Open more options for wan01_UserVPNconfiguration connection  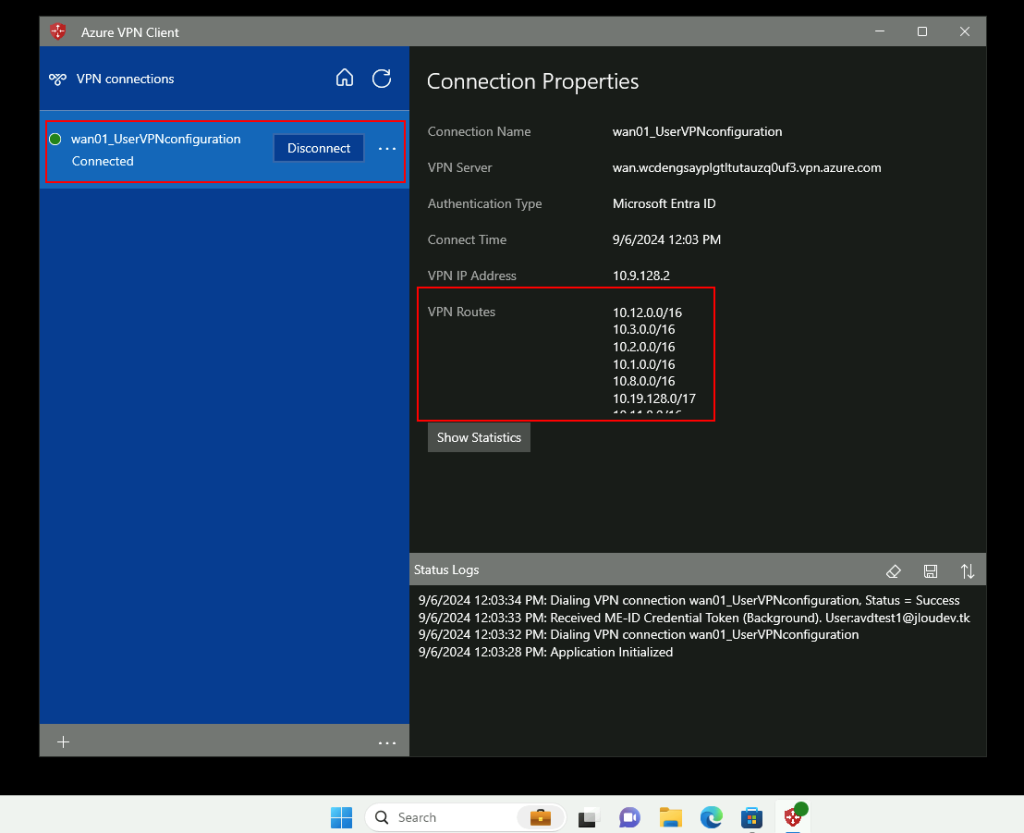(387, 149)
